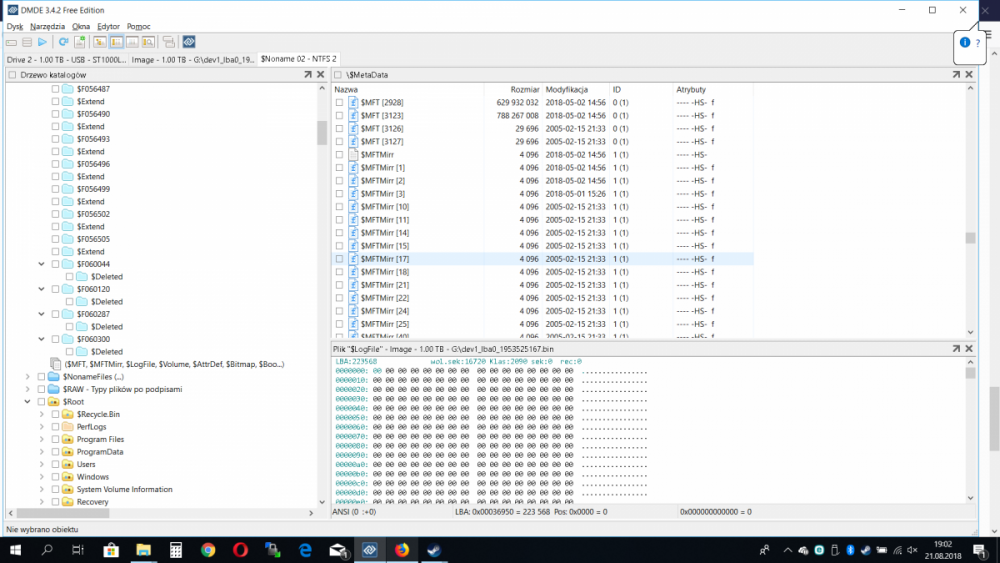
Task: Expand the $RAW file types node
Action: tap(27, 389)
